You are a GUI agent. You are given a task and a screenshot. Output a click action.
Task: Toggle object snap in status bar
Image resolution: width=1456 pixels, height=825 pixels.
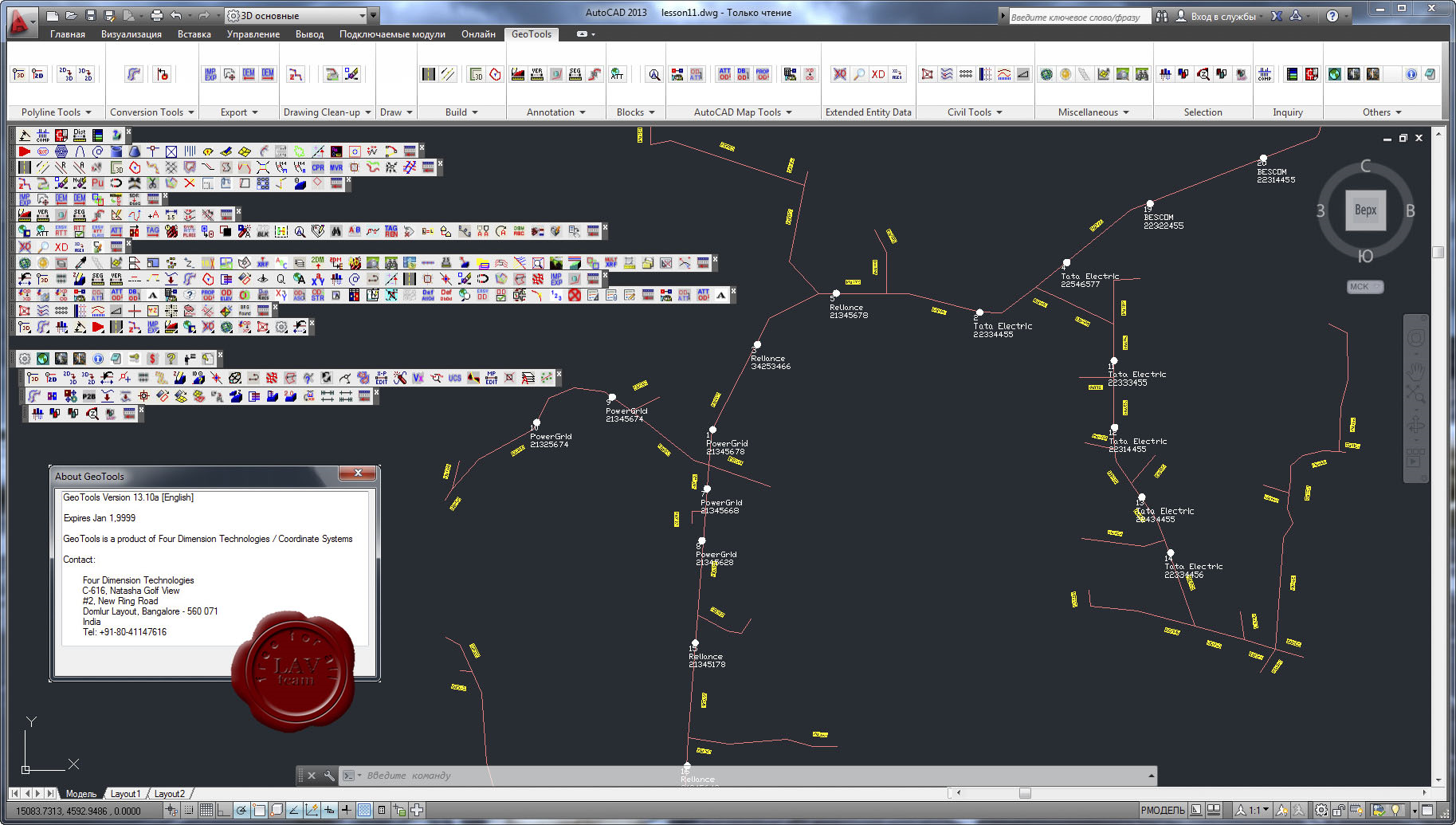point(259,811)
